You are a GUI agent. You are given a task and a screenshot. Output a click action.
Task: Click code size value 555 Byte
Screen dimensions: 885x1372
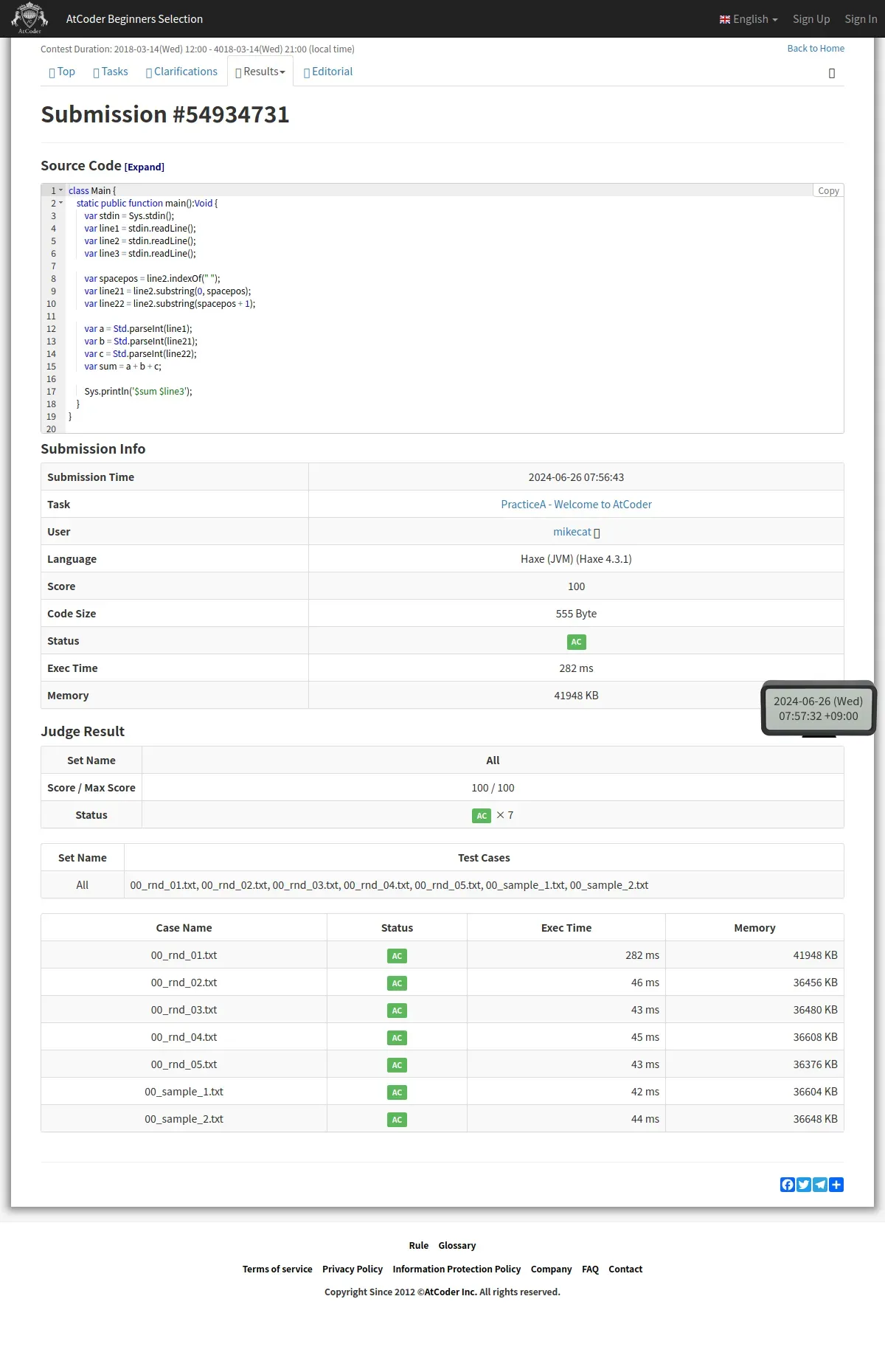tap(576, 614)
